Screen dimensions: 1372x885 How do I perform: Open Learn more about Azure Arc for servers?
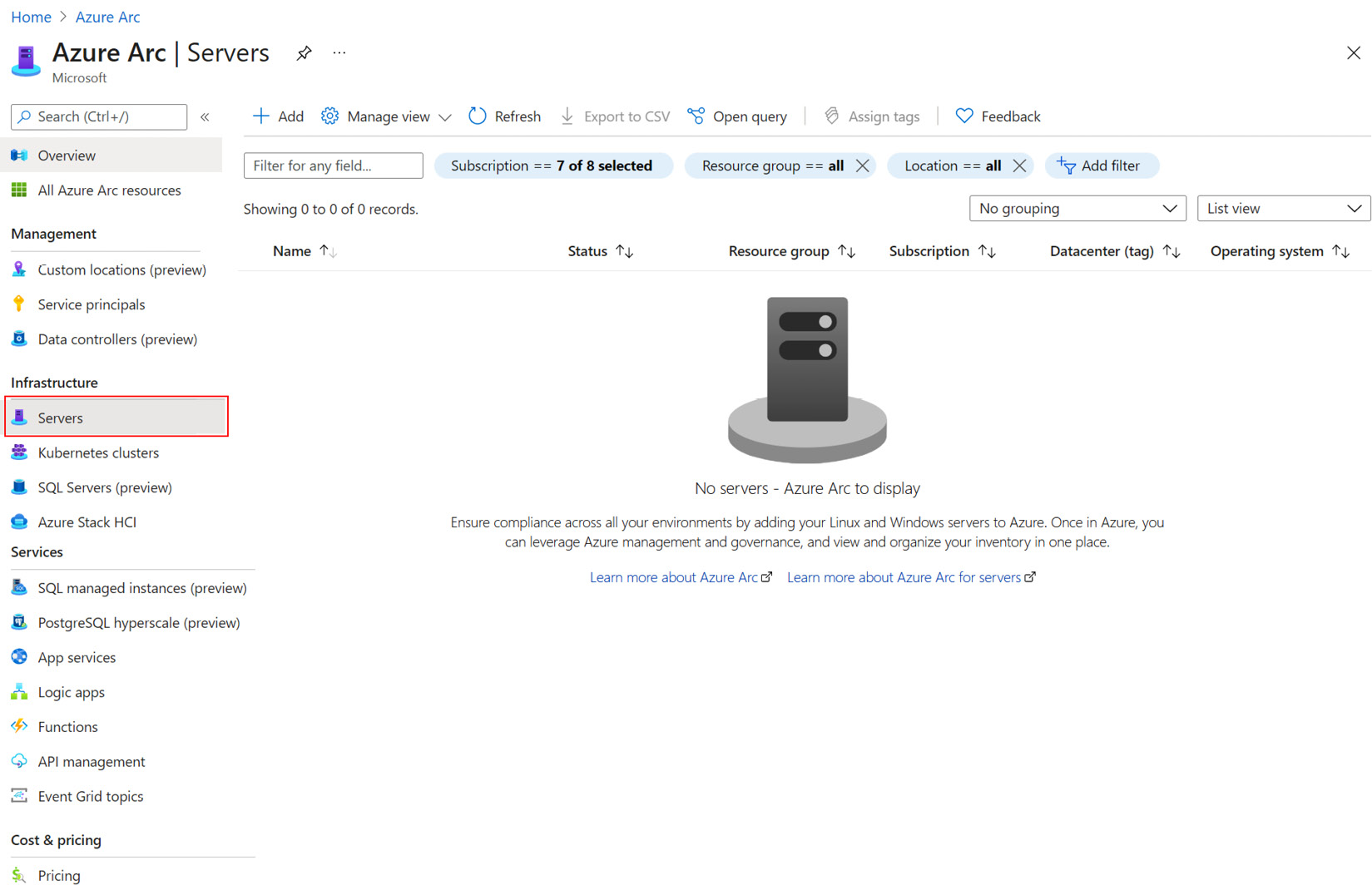(911, 578)
